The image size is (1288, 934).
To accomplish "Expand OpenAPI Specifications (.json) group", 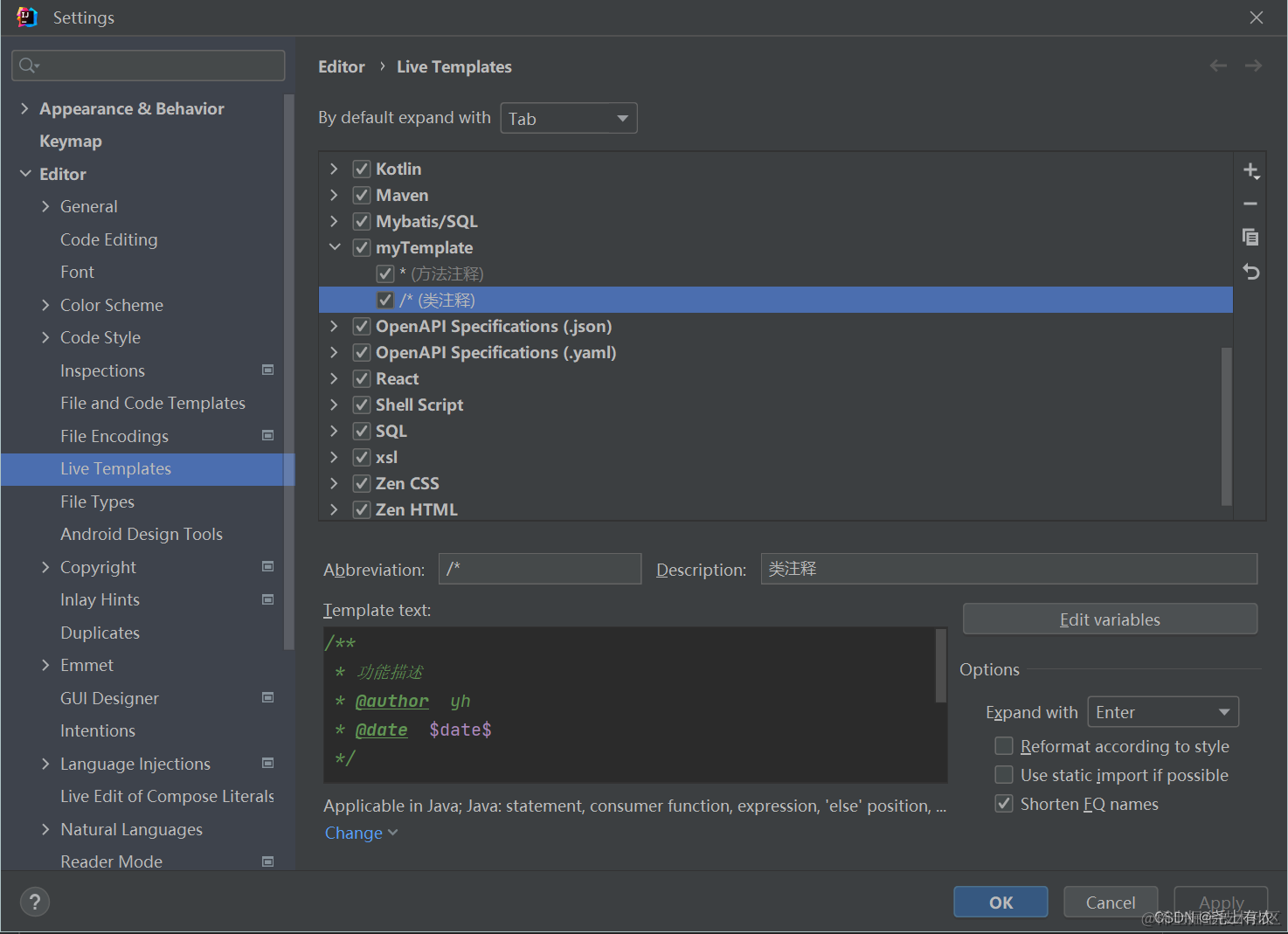I will [334, 326].
